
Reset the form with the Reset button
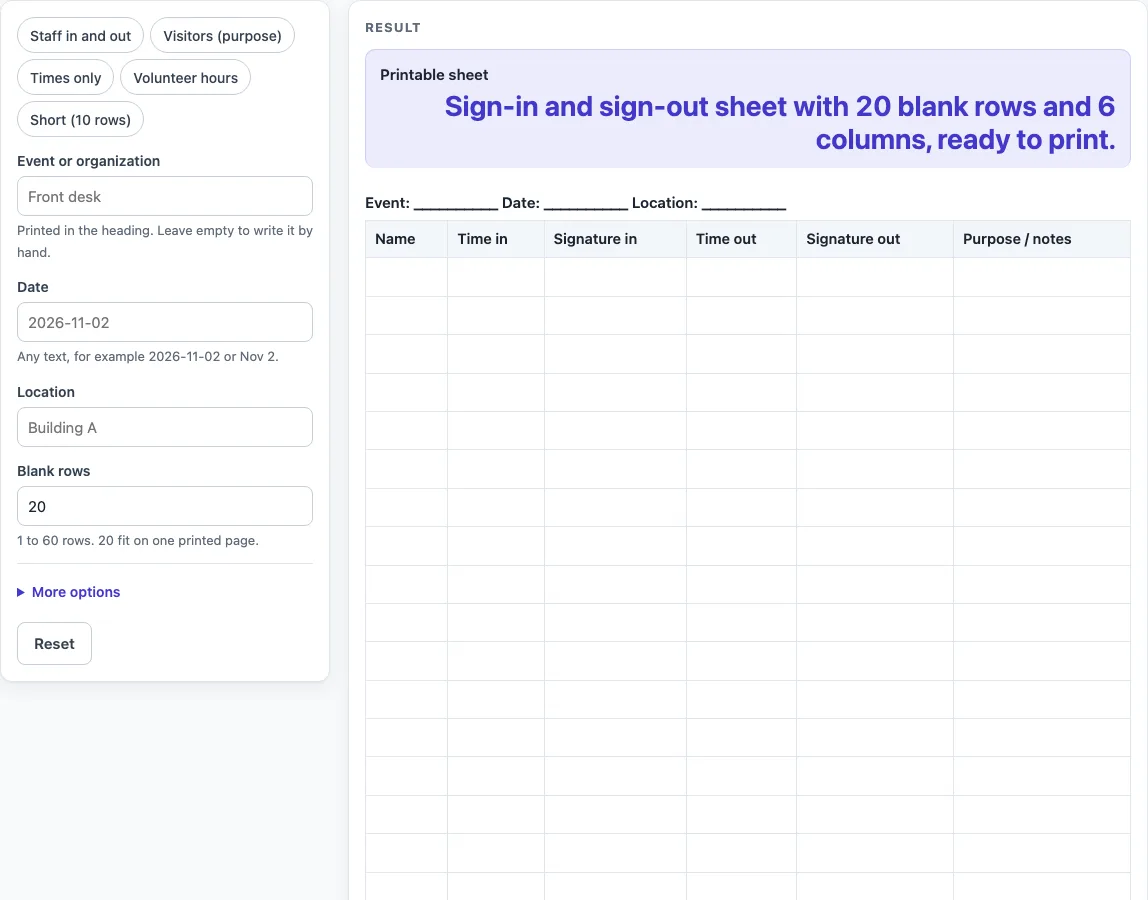54,644
